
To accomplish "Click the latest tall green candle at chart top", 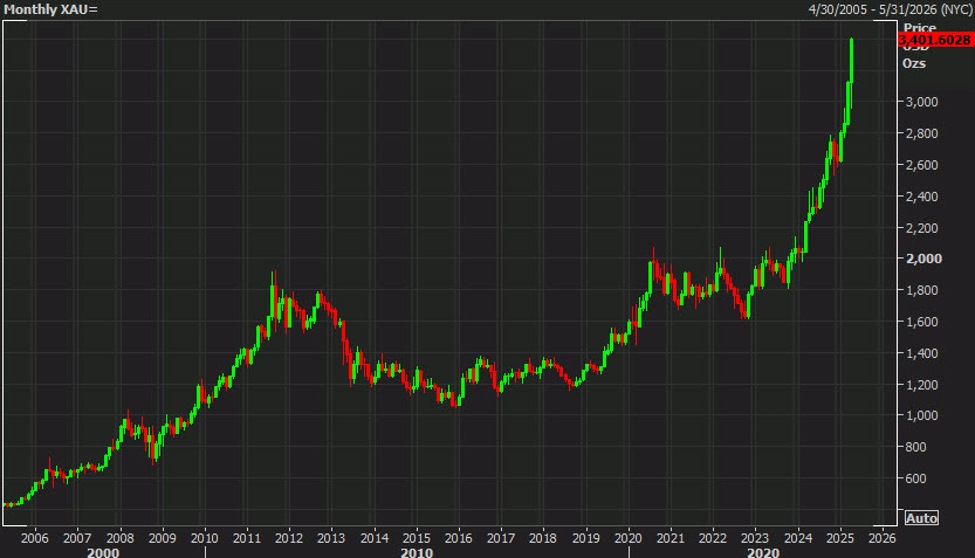I will pyautogui.click(x=851, y=60).
